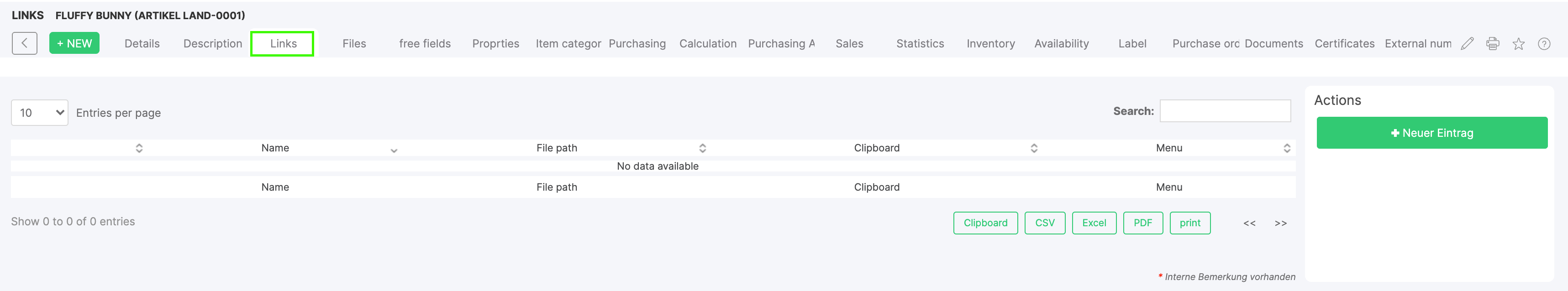Toggle Name column sort chevron
The image size is (1568, 291).
(394, 150)
